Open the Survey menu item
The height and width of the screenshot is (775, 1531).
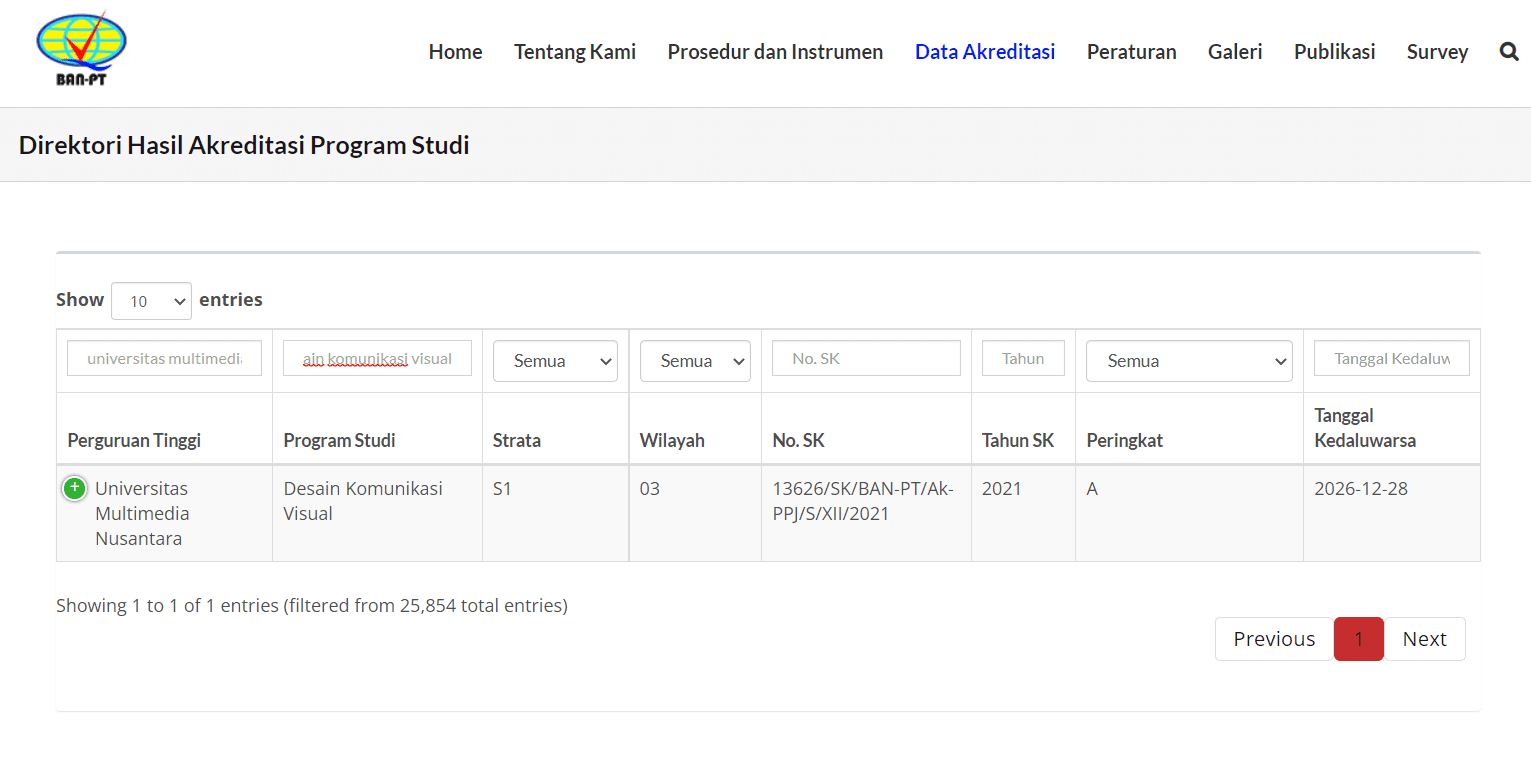click(1437, 52)
